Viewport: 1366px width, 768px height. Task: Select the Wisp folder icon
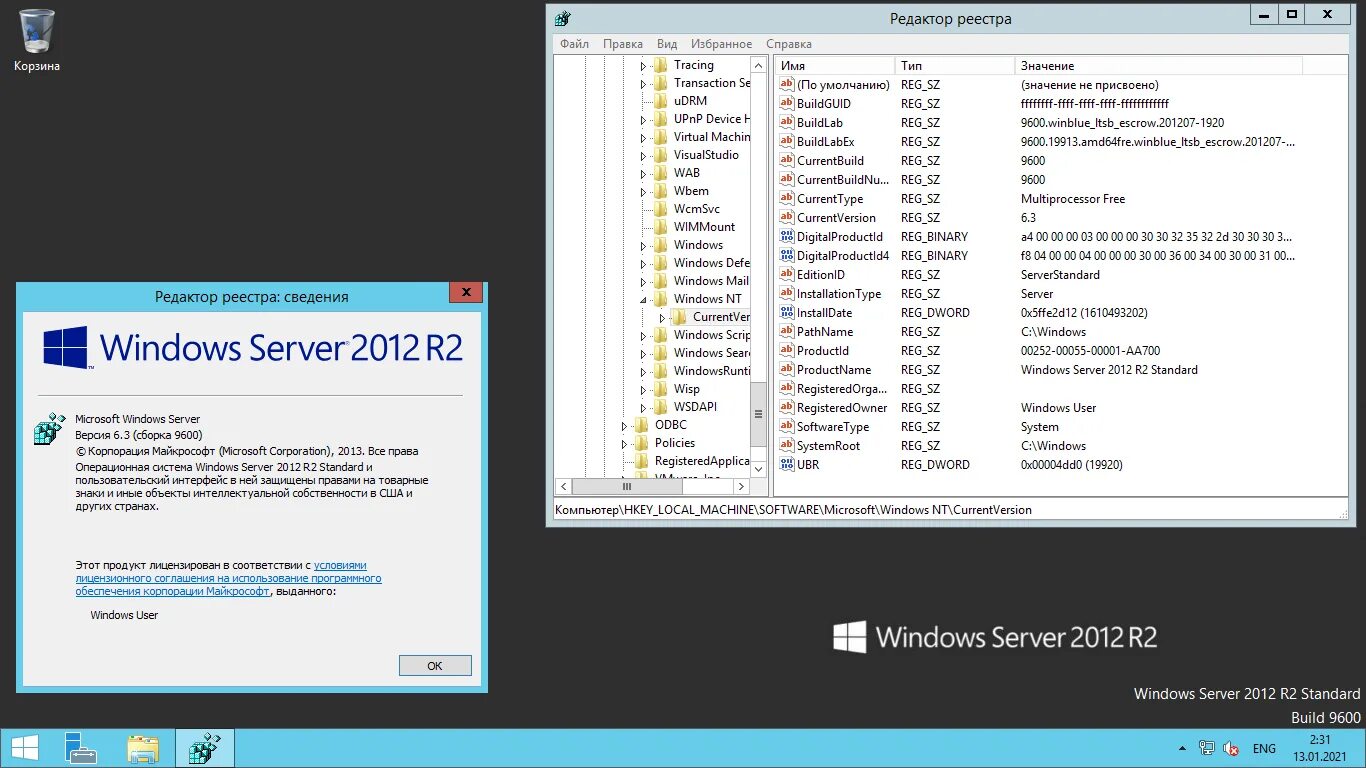coord(660,389)
